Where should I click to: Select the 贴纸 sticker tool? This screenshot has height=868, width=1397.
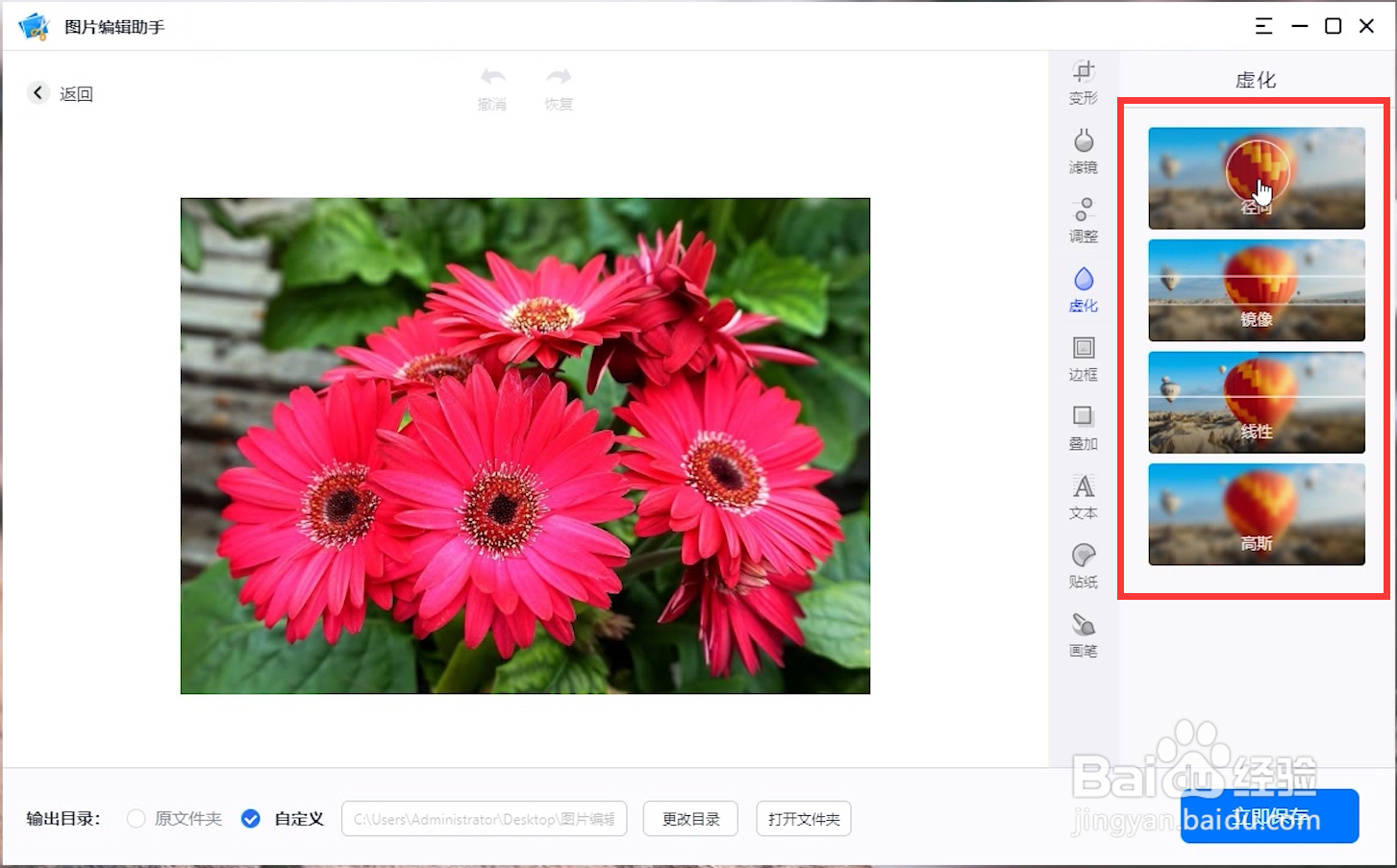coord(1083,566)
